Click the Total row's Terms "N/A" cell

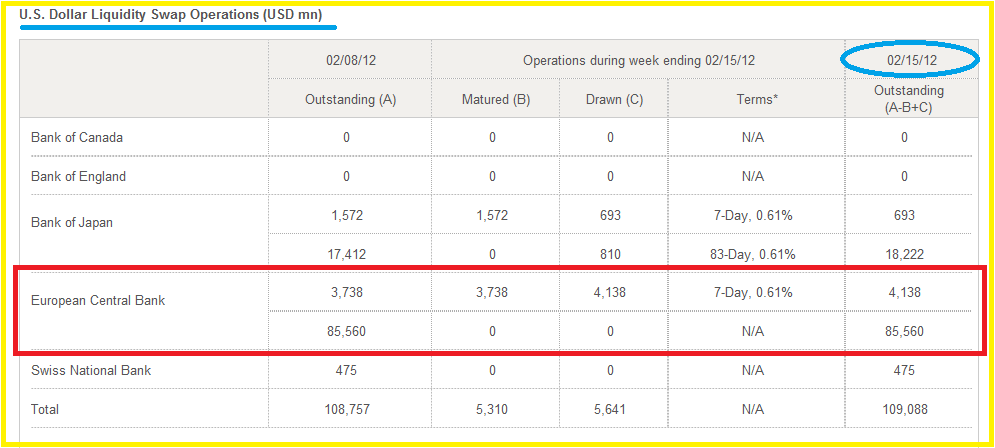pos(753,409)
